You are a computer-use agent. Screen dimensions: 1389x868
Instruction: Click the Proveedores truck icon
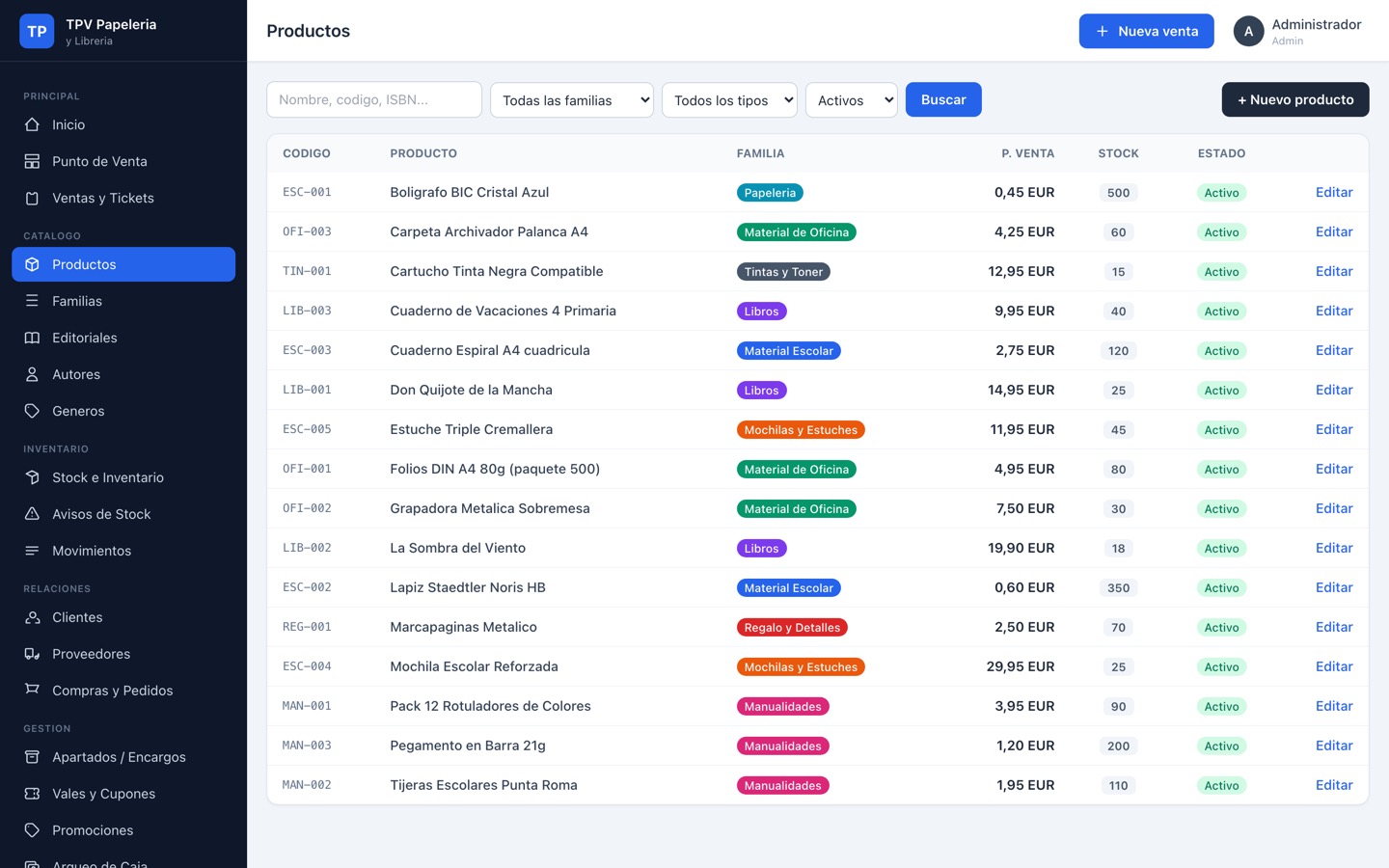click(x=32, y=654)
